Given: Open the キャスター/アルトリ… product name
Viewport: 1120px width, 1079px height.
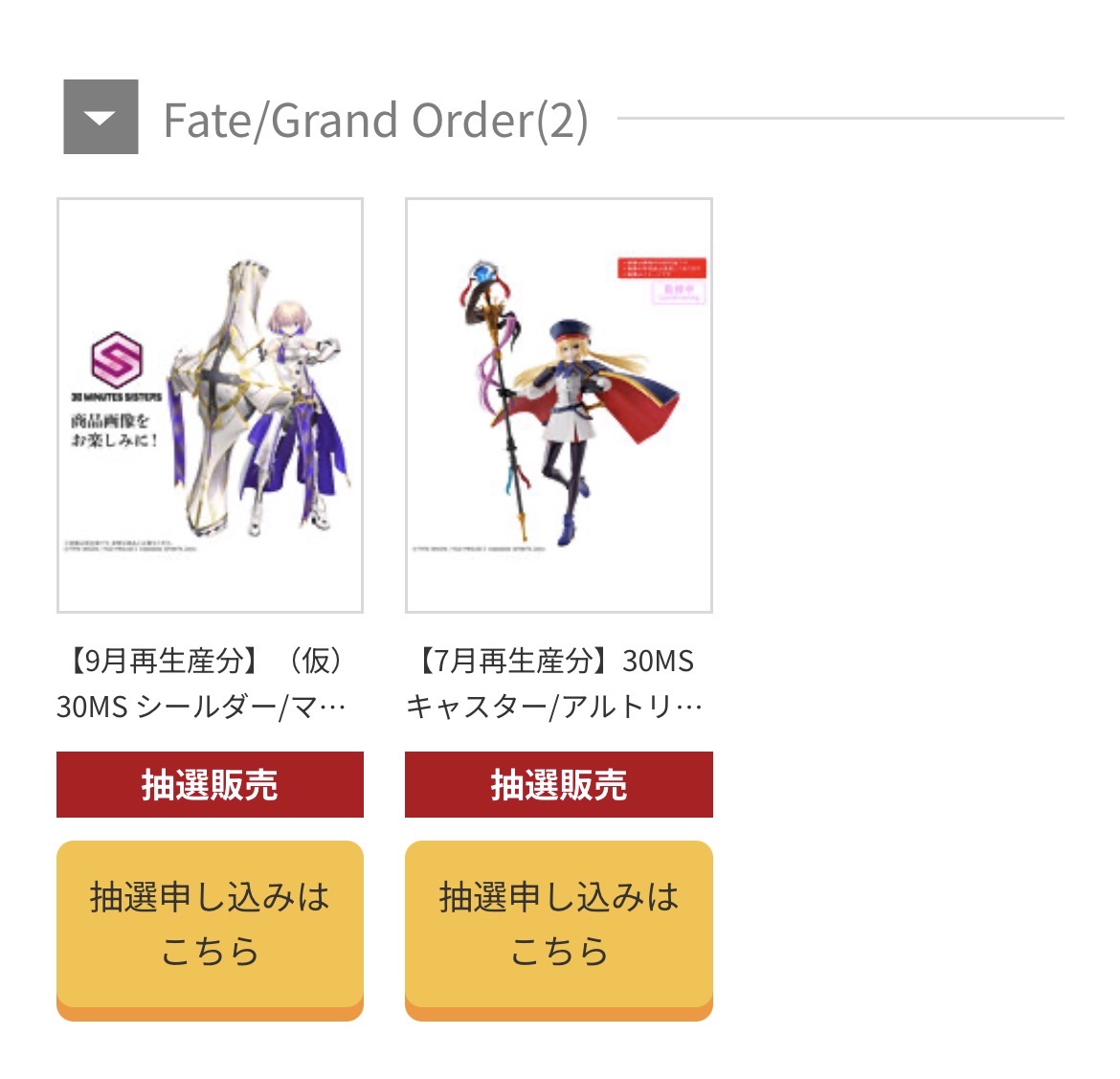Looking at the screenshot, I should coord(554,708).
